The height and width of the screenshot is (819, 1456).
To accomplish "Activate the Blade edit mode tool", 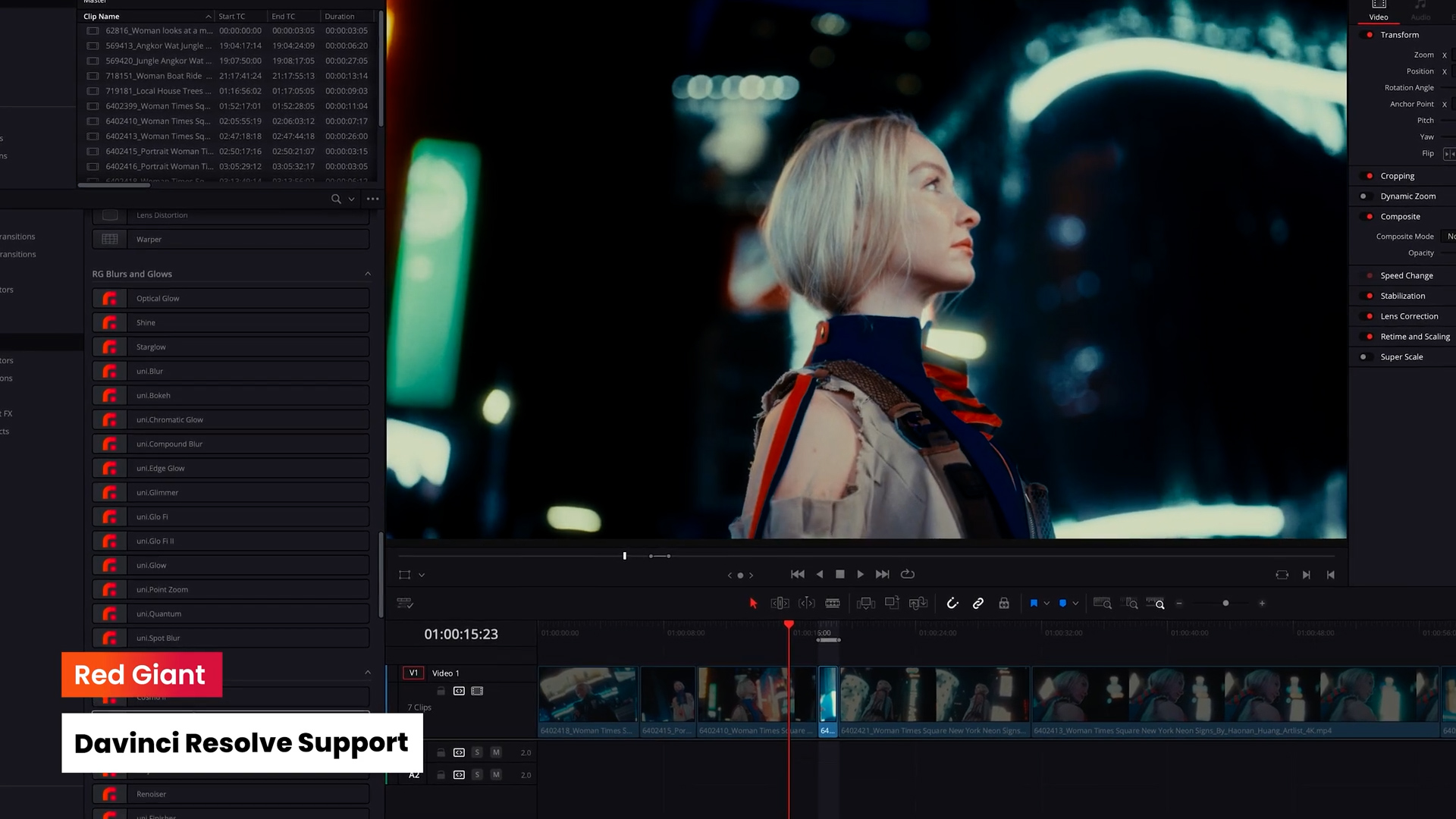I will tap(832, 604).
